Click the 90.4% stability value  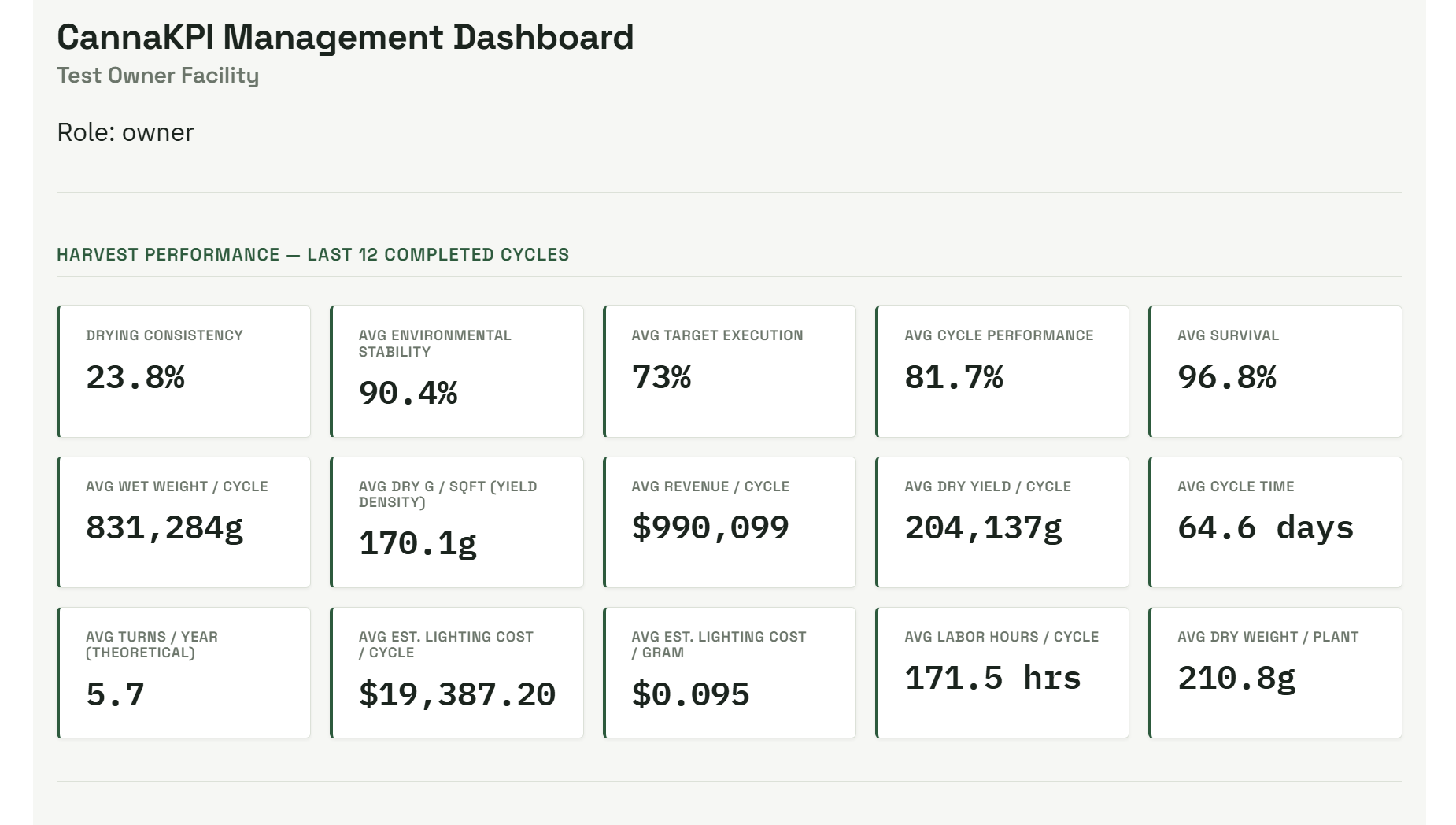pos(408,393)
